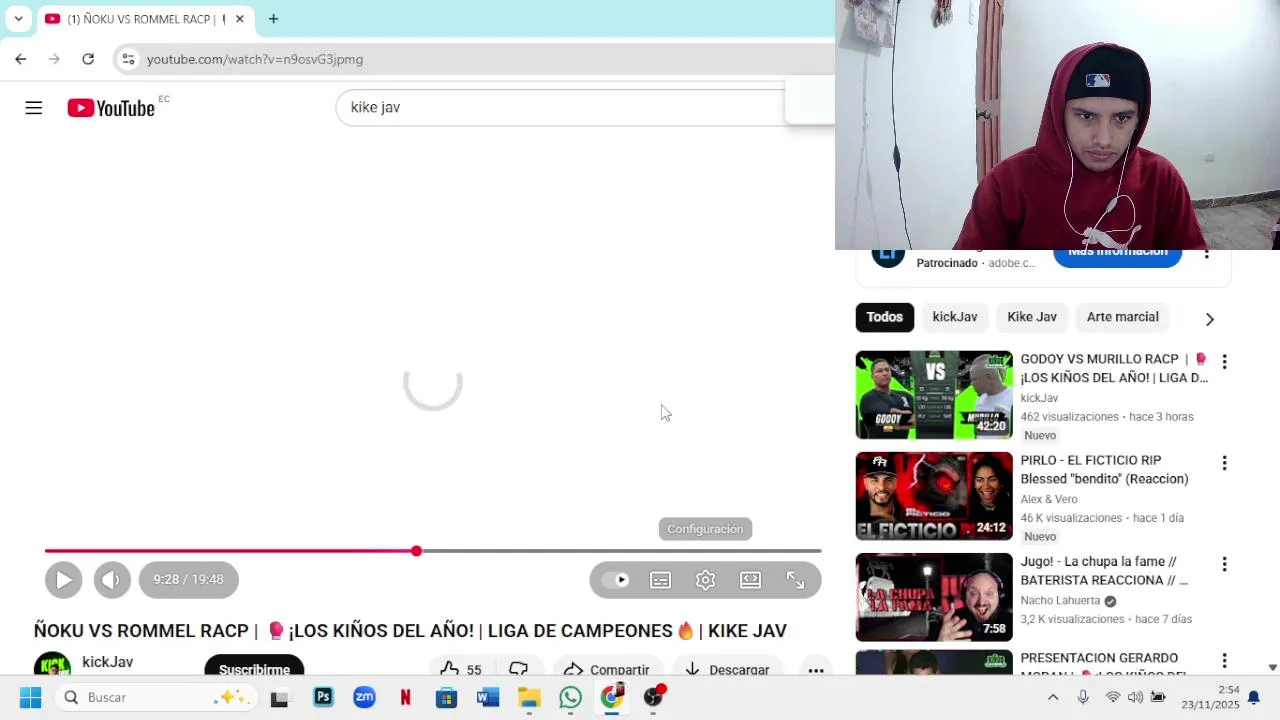1280x720 pixels.
Task: Open the player settings gear
Action: pyautogui.click(x=706, y=580)
